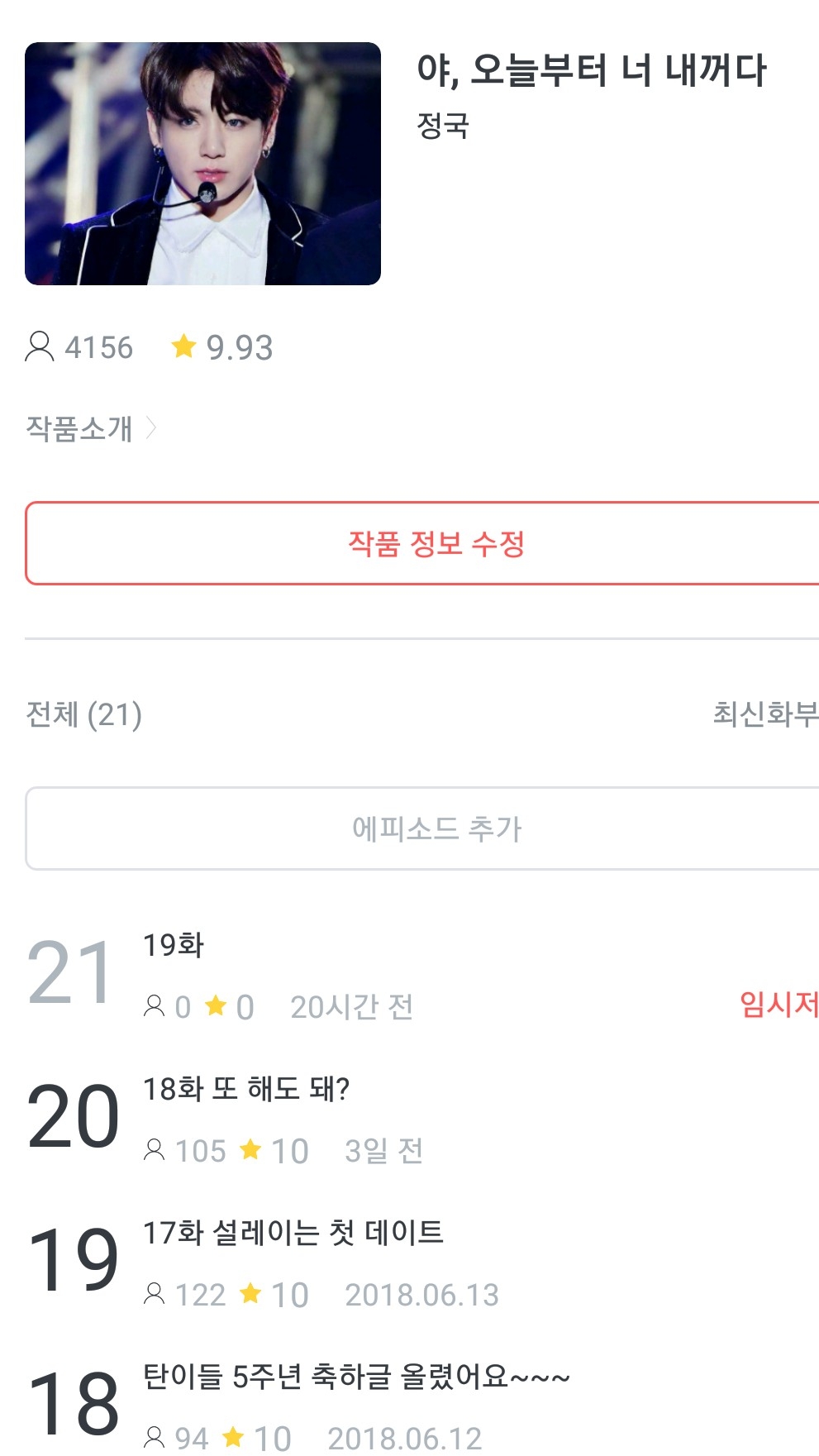Click the viewer icon showing 122
Screen dimensions: 819x1456
click(x=155, y=1294)
